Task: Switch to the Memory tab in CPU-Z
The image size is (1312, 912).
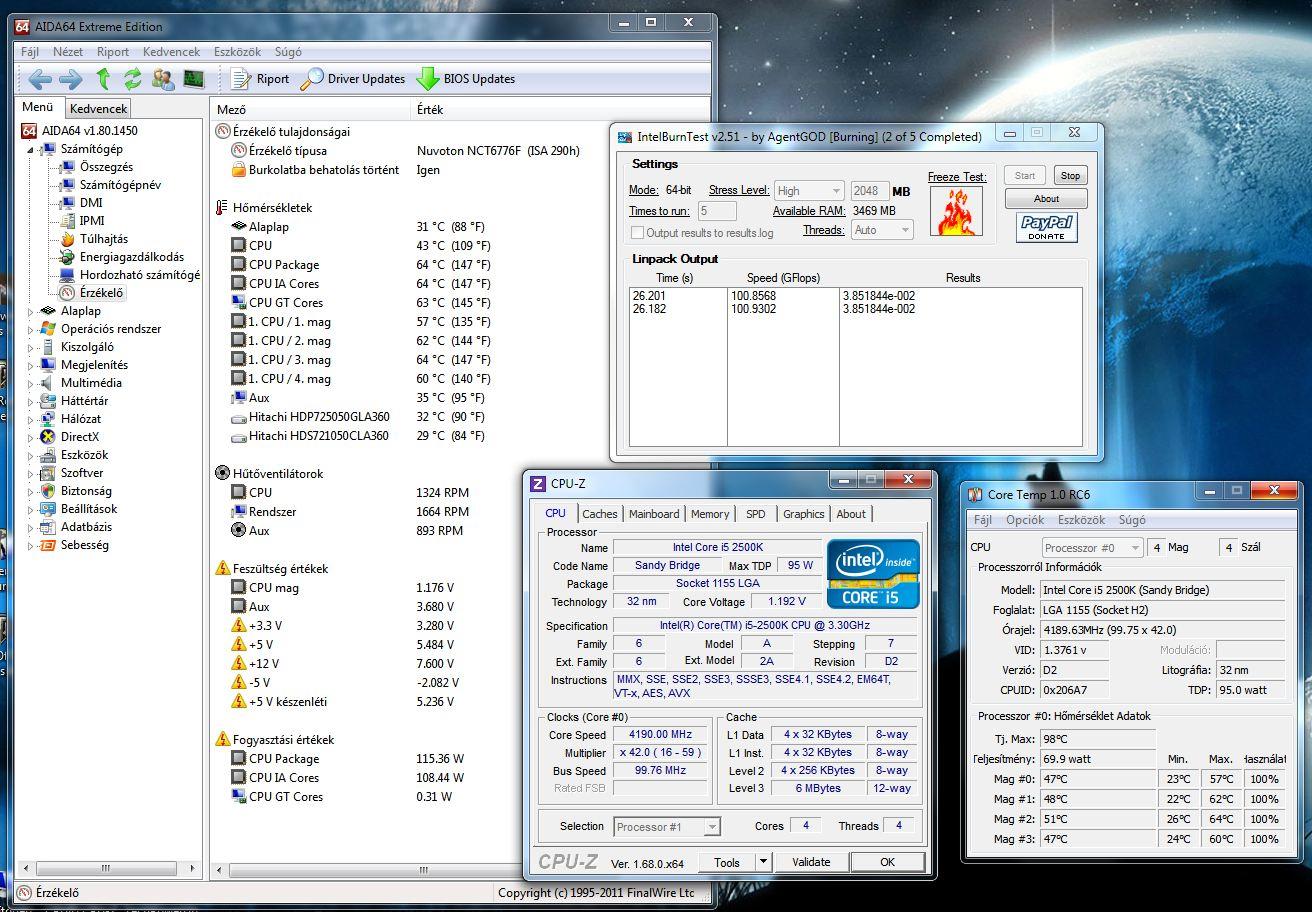Action: (x=710, y=514)
